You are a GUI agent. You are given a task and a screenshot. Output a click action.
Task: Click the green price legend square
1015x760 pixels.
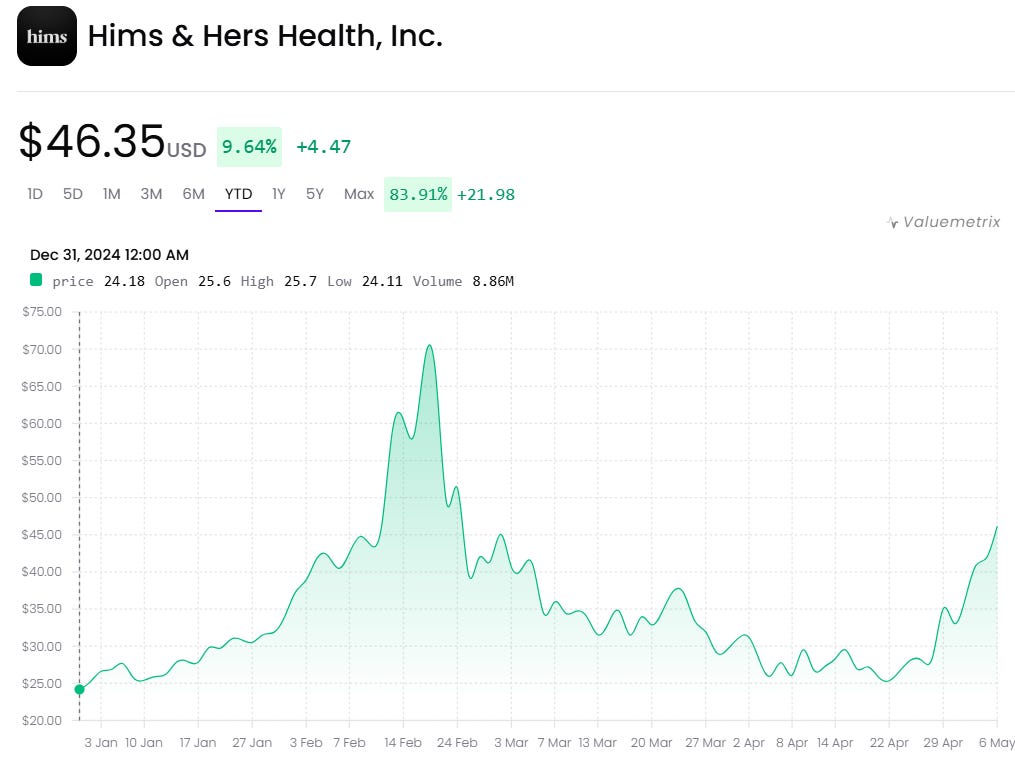[x=36, y=280]
